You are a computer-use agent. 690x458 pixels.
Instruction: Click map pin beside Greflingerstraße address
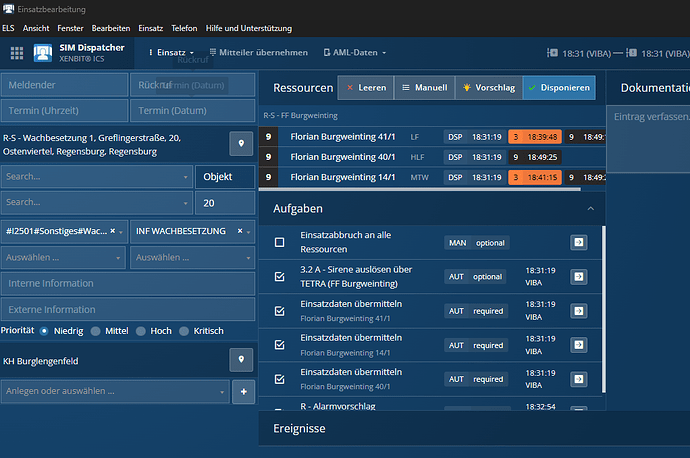(241, 144)
